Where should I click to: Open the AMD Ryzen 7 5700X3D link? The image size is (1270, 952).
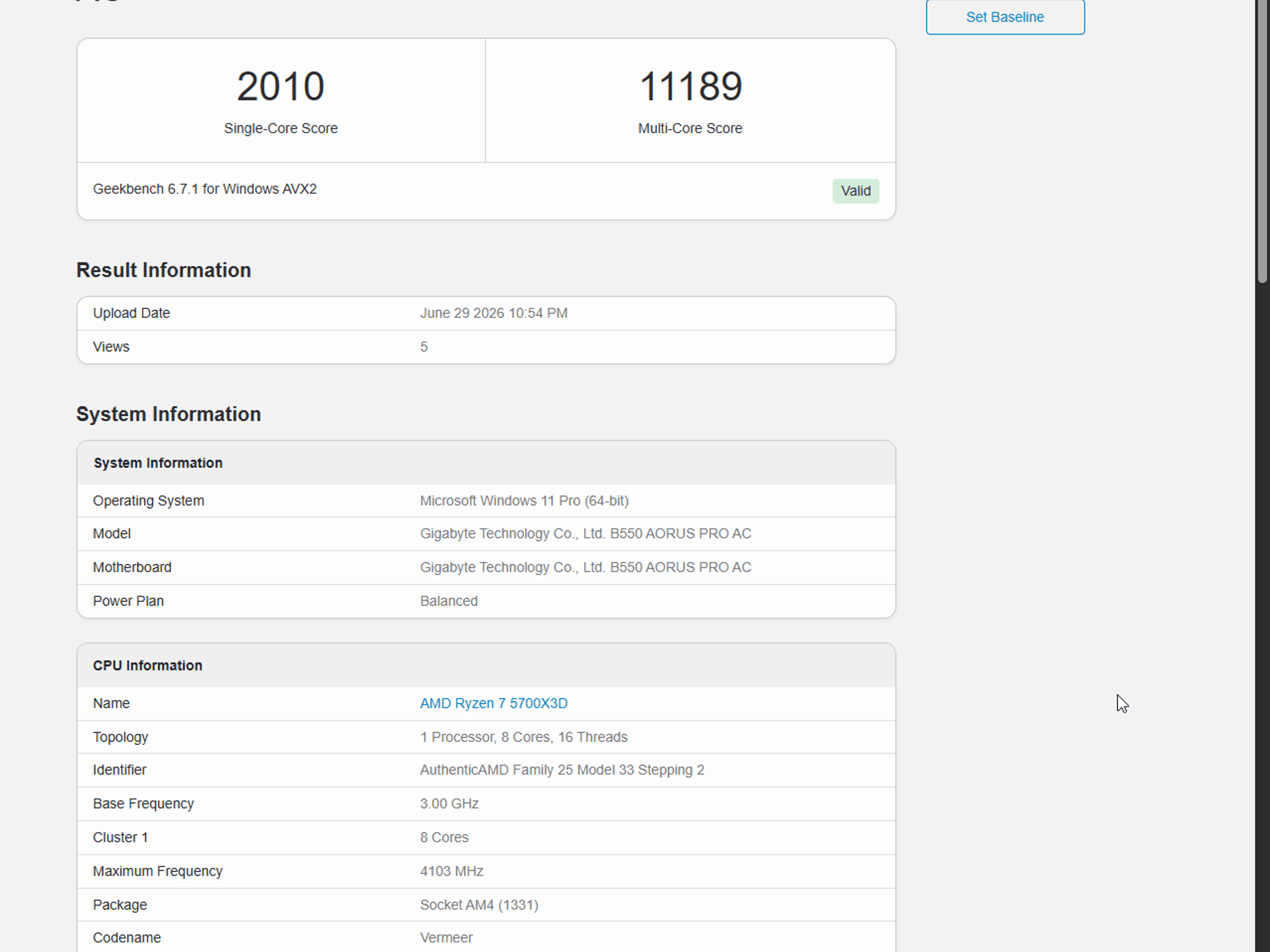click(x=494, y=703)
